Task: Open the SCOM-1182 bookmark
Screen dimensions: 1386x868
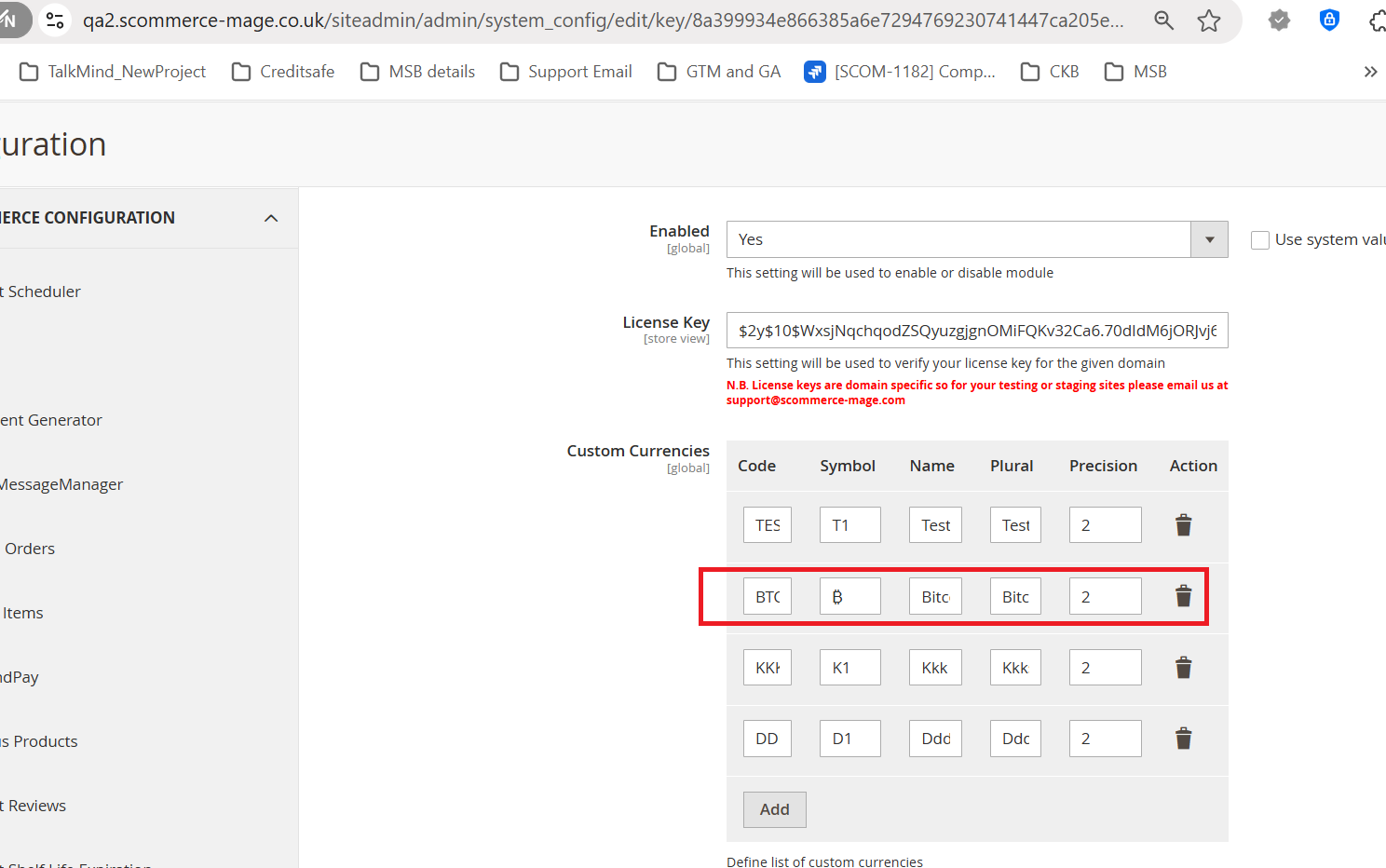Action: (x=900, y=72)
